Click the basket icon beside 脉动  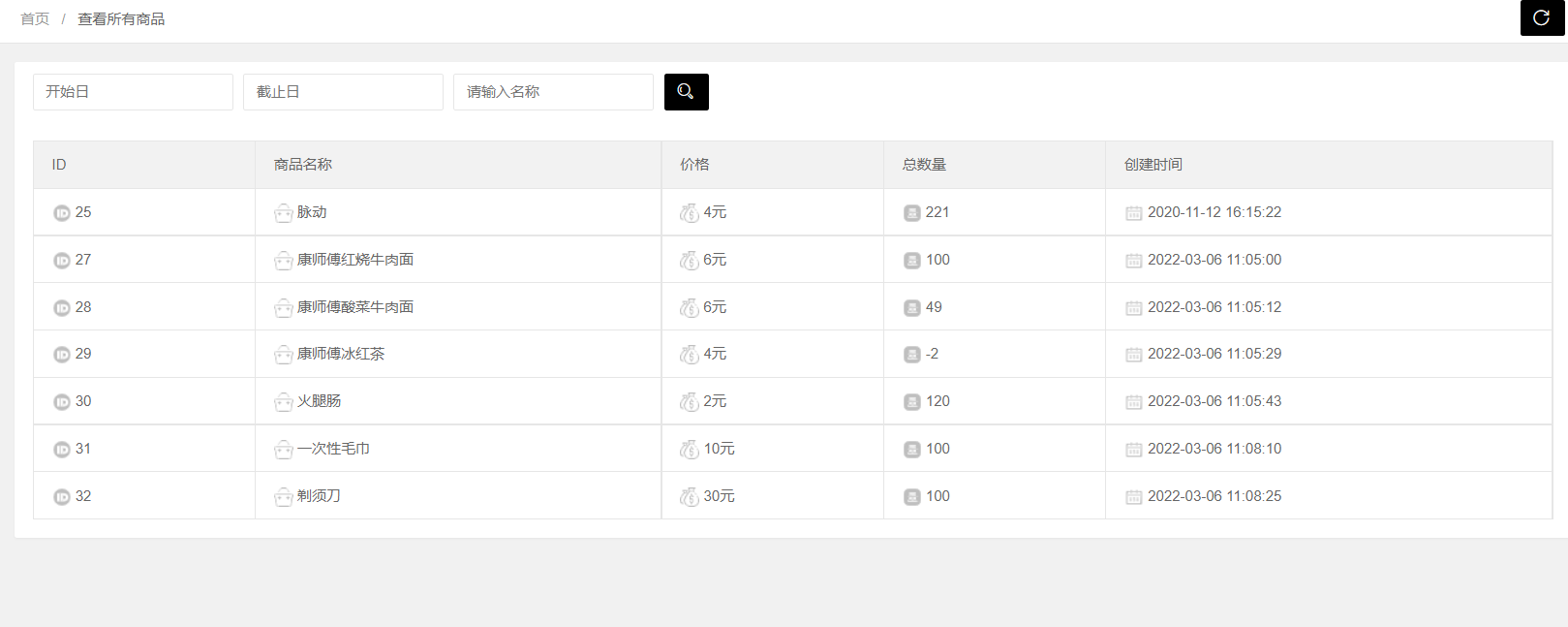coord(283,213)
